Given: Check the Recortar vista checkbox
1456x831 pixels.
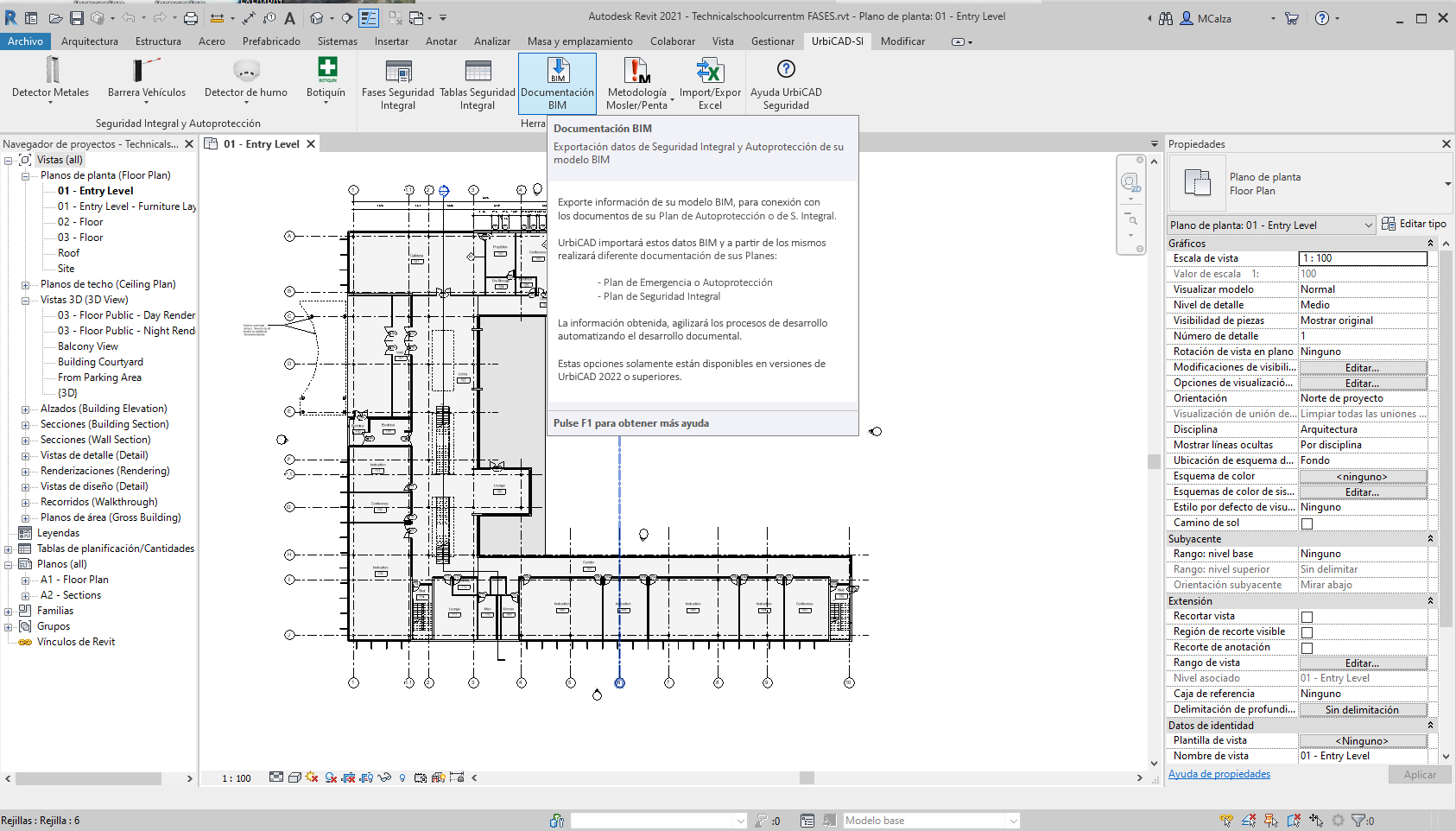Looking at the screenshot, I should (1307, 617).
